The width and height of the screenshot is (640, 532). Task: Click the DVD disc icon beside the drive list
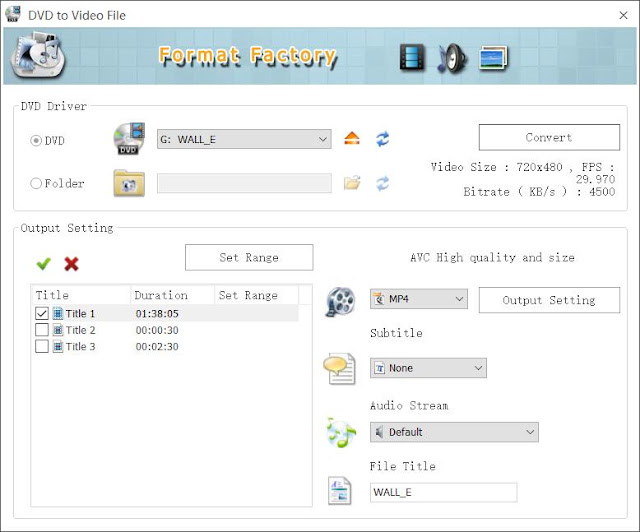pos(129,138)
